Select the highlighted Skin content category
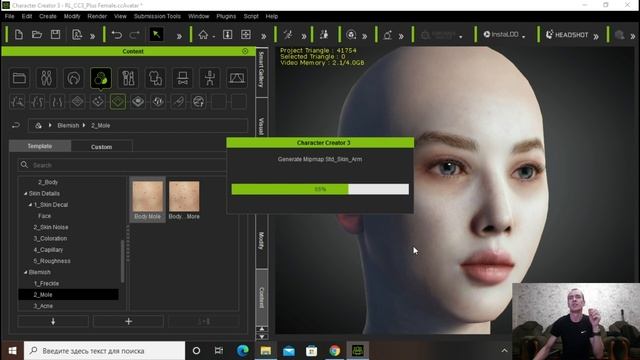Screen dimensions: 640x360 101,78
